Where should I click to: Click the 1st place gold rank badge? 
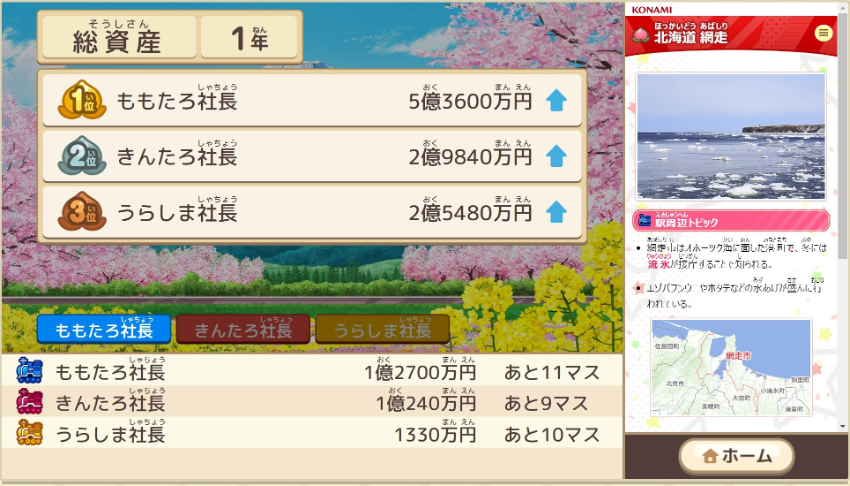coord(82,100)
